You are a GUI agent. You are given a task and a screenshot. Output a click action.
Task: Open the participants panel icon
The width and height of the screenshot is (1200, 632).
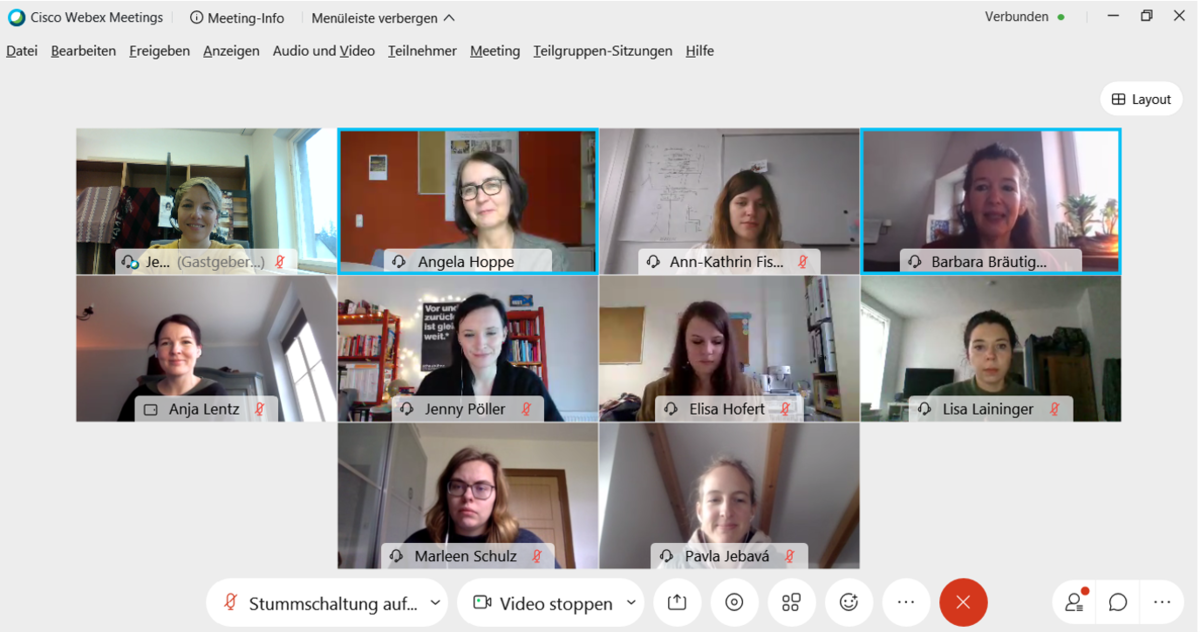point(1075,602)
